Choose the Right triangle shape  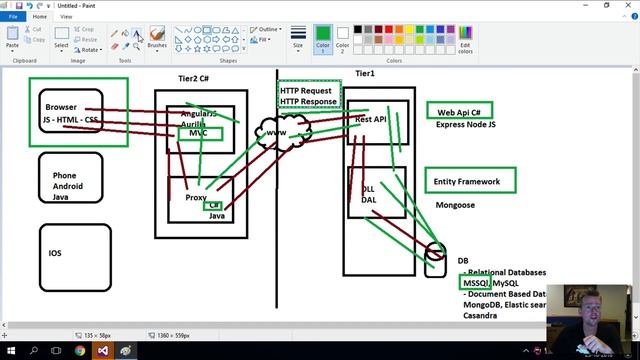[x=178, y=40]
